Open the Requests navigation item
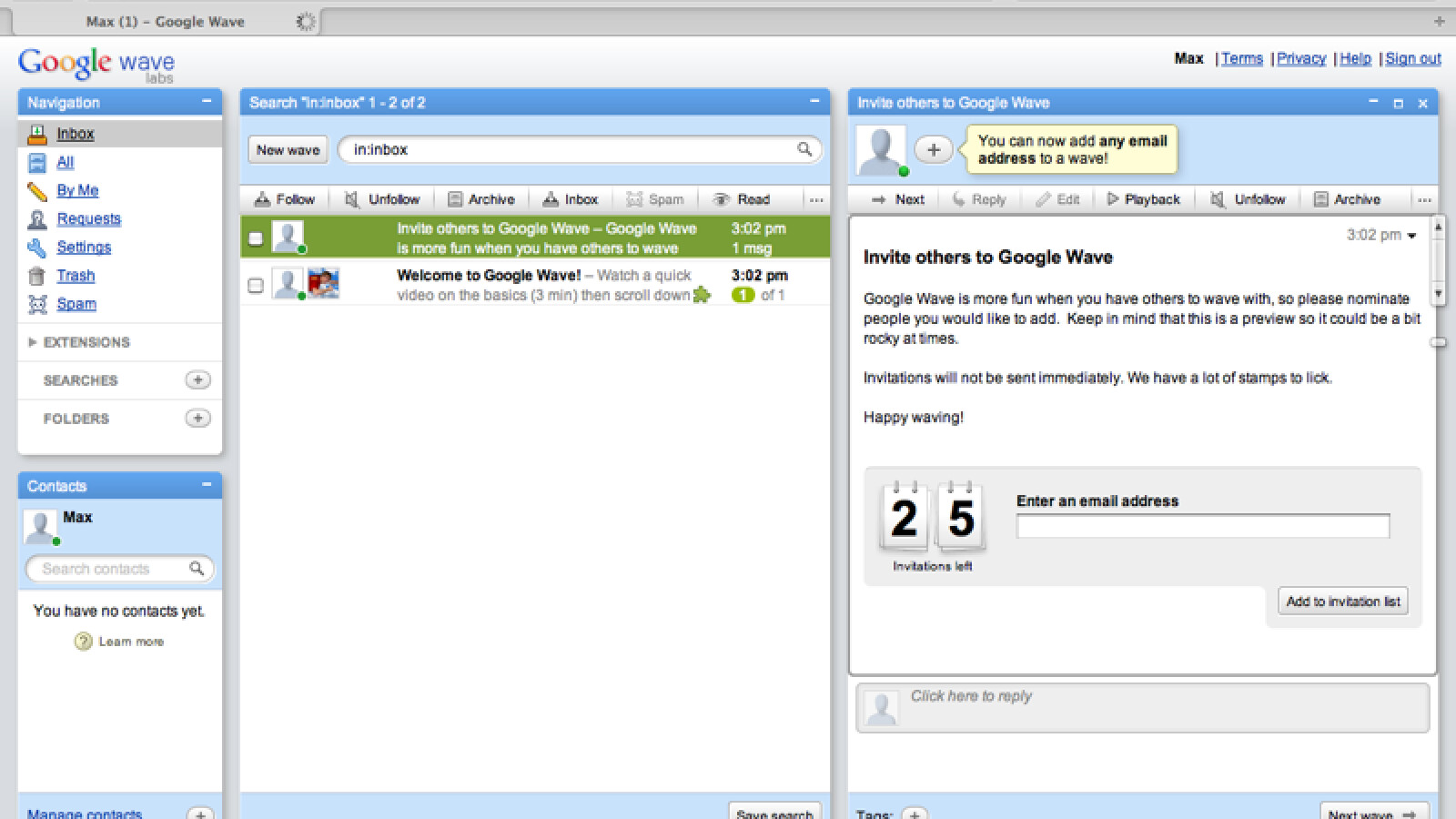The height and width of the screenshot is (819, 1456). point(88,218)
